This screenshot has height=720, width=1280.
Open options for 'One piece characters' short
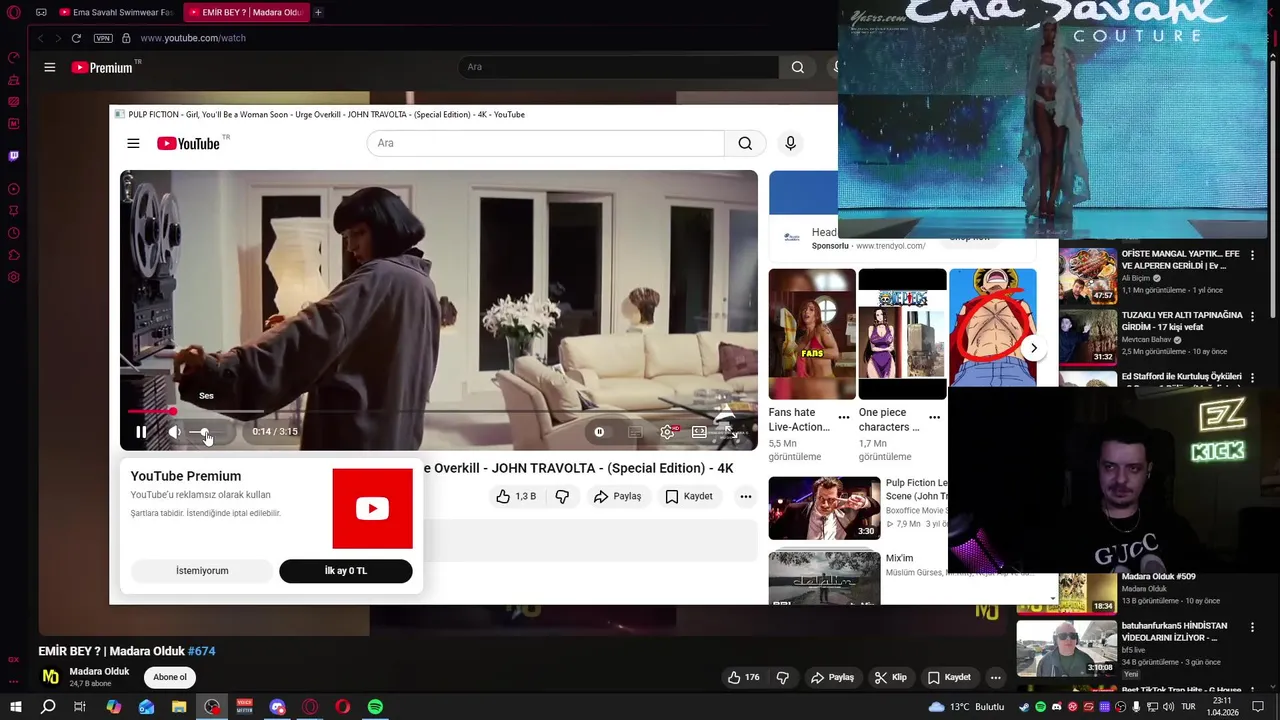934,417
